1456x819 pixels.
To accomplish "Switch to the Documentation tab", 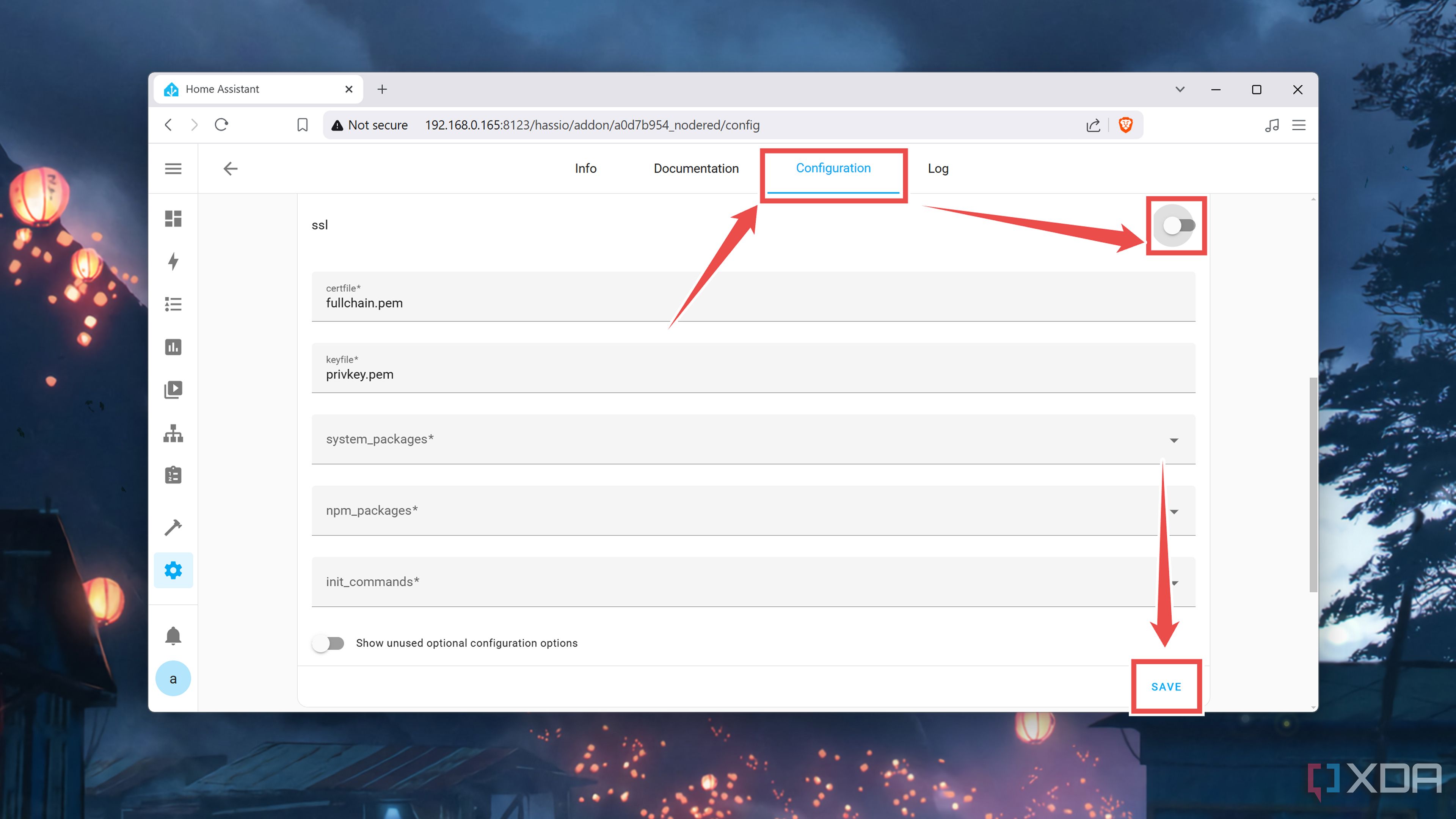I will tap(696, 168).
